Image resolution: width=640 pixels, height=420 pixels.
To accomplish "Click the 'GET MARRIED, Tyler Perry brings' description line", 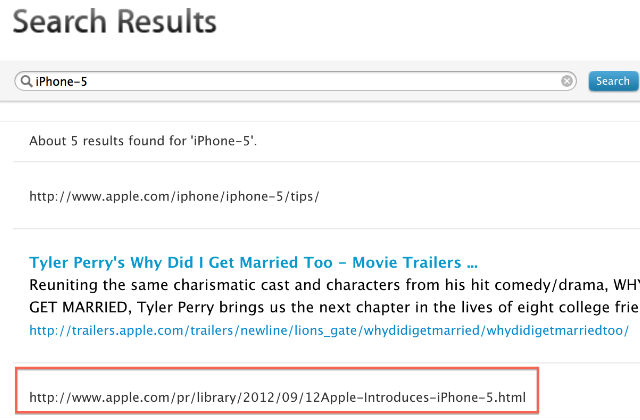I will (334, 307).
